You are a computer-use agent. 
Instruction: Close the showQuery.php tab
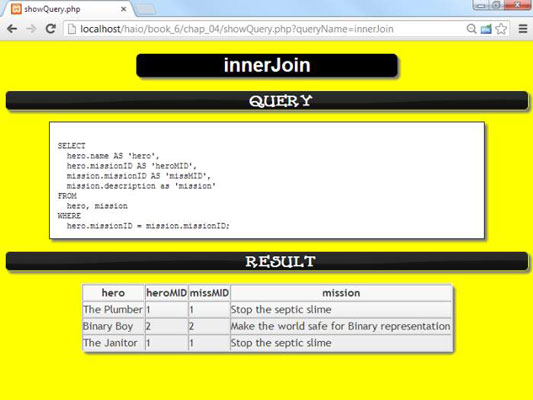point(123,9)
